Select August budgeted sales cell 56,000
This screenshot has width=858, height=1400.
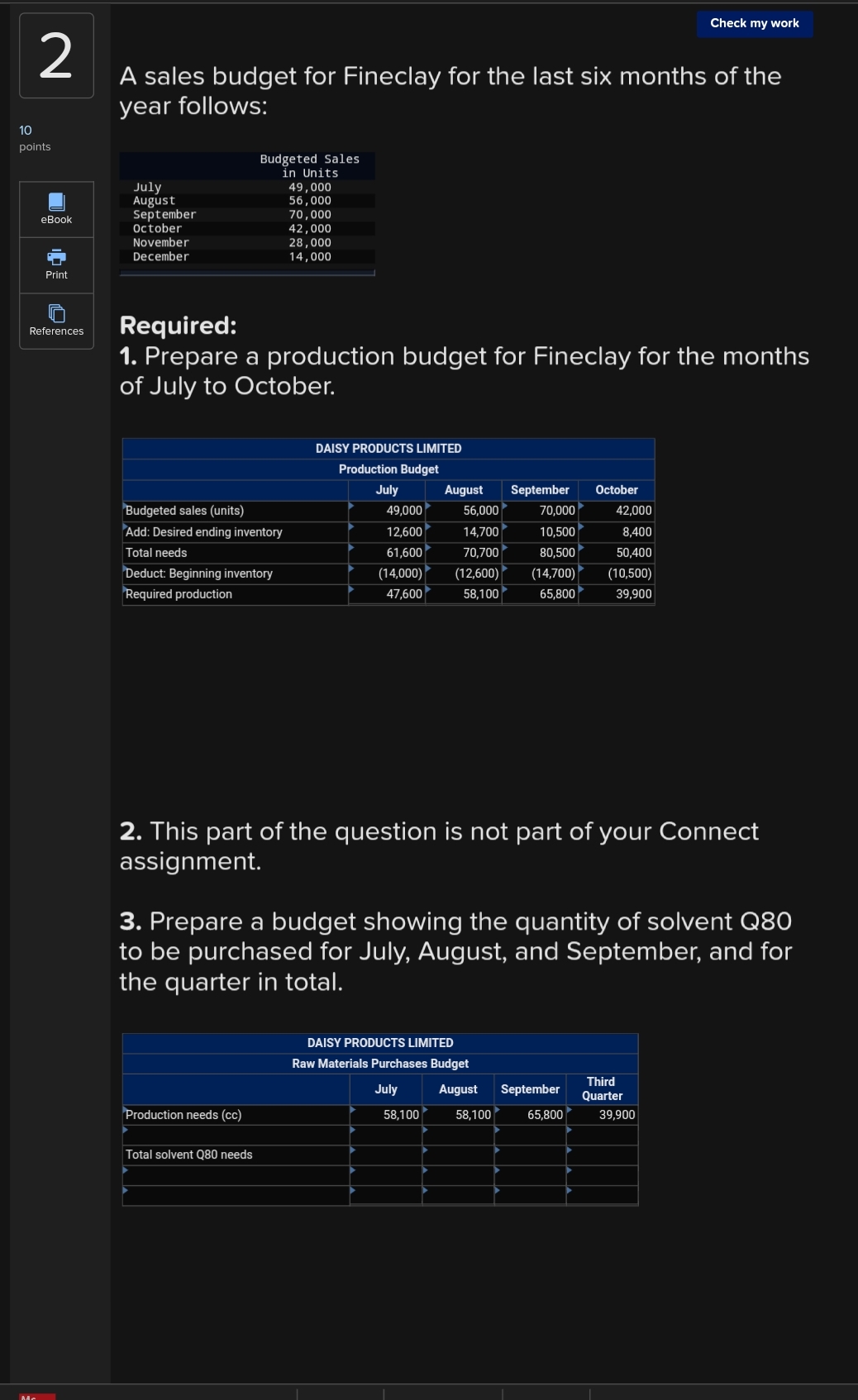[x=464, y=511]
